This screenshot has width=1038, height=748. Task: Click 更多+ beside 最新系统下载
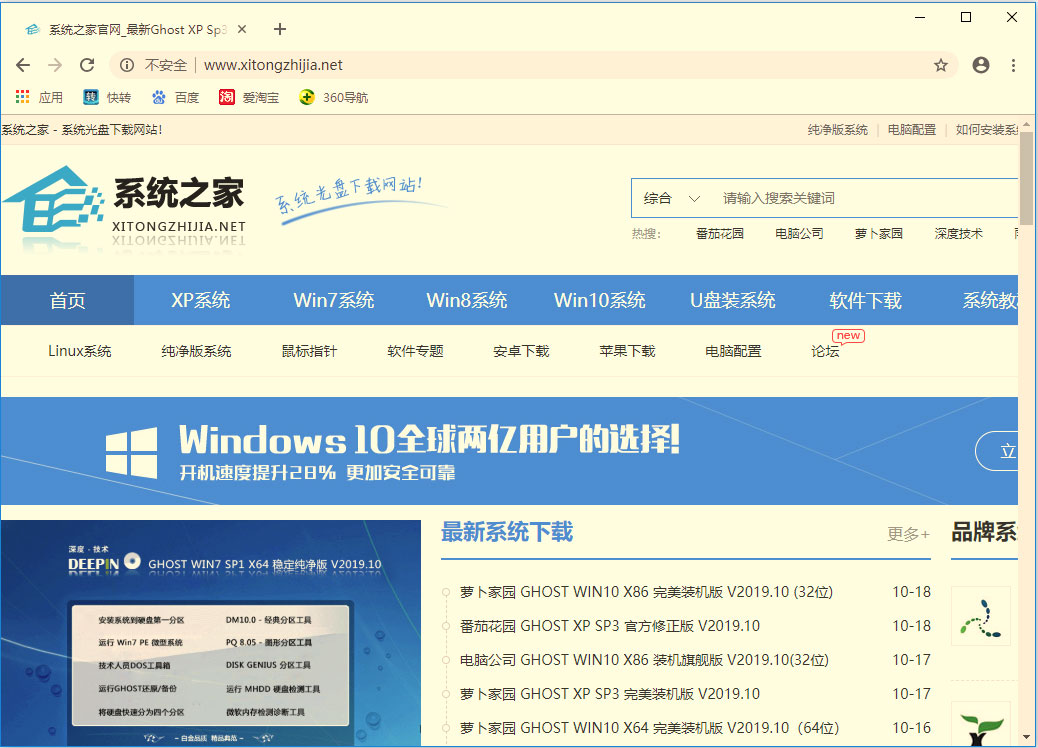tap(908, 534)
